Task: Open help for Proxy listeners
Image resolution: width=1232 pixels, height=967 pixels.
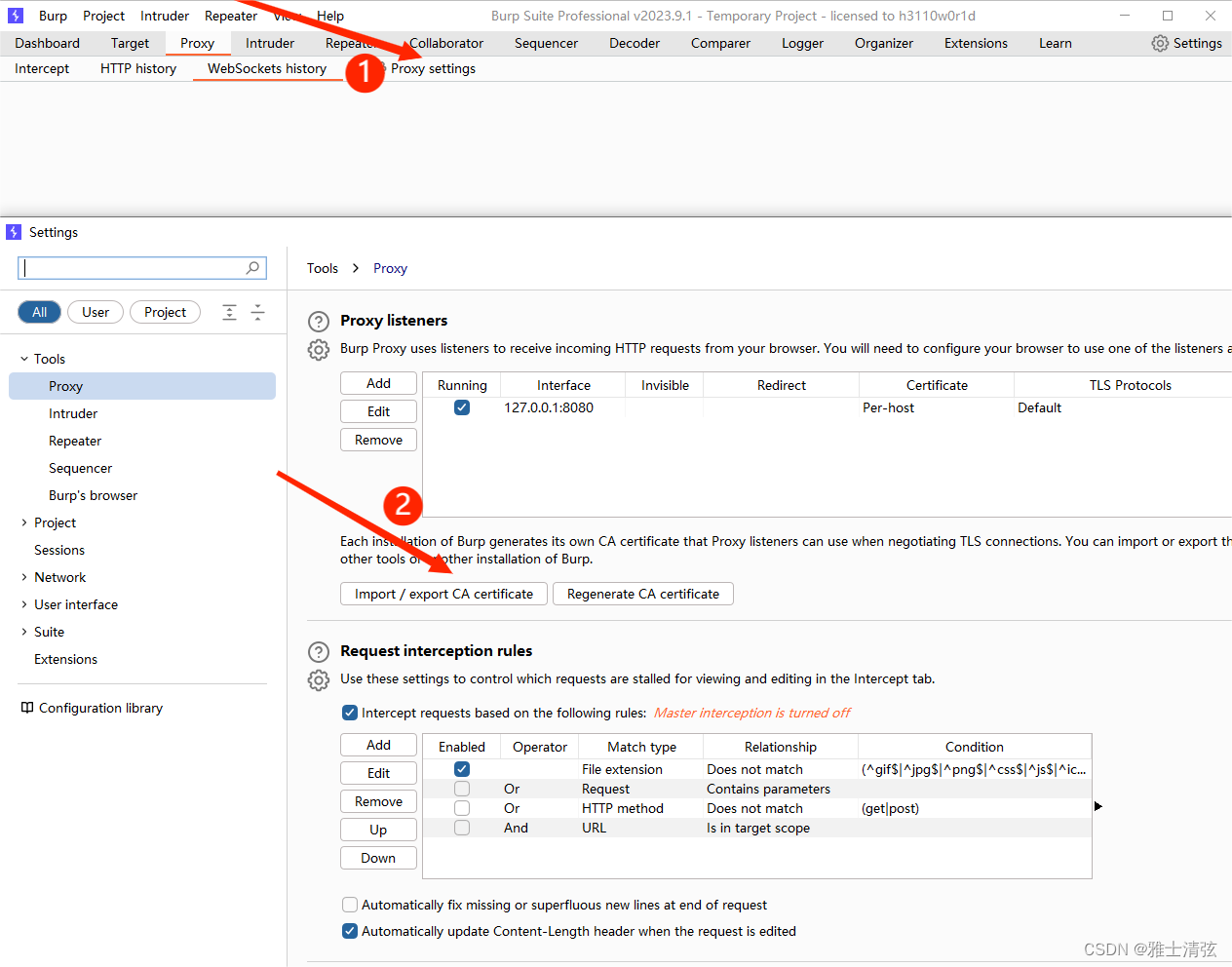Action: (x=319, y=322)
